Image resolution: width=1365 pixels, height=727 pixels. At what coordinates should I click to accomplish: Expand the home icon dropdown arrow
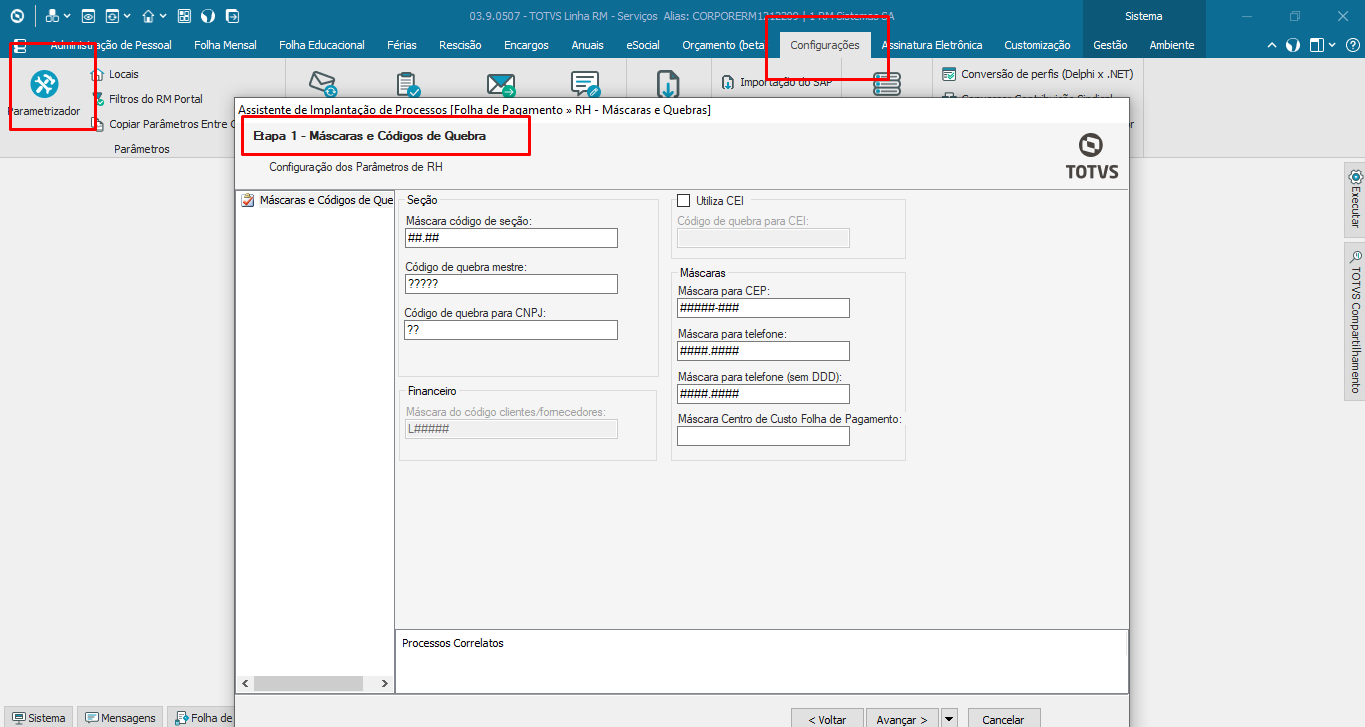(163, 16)
